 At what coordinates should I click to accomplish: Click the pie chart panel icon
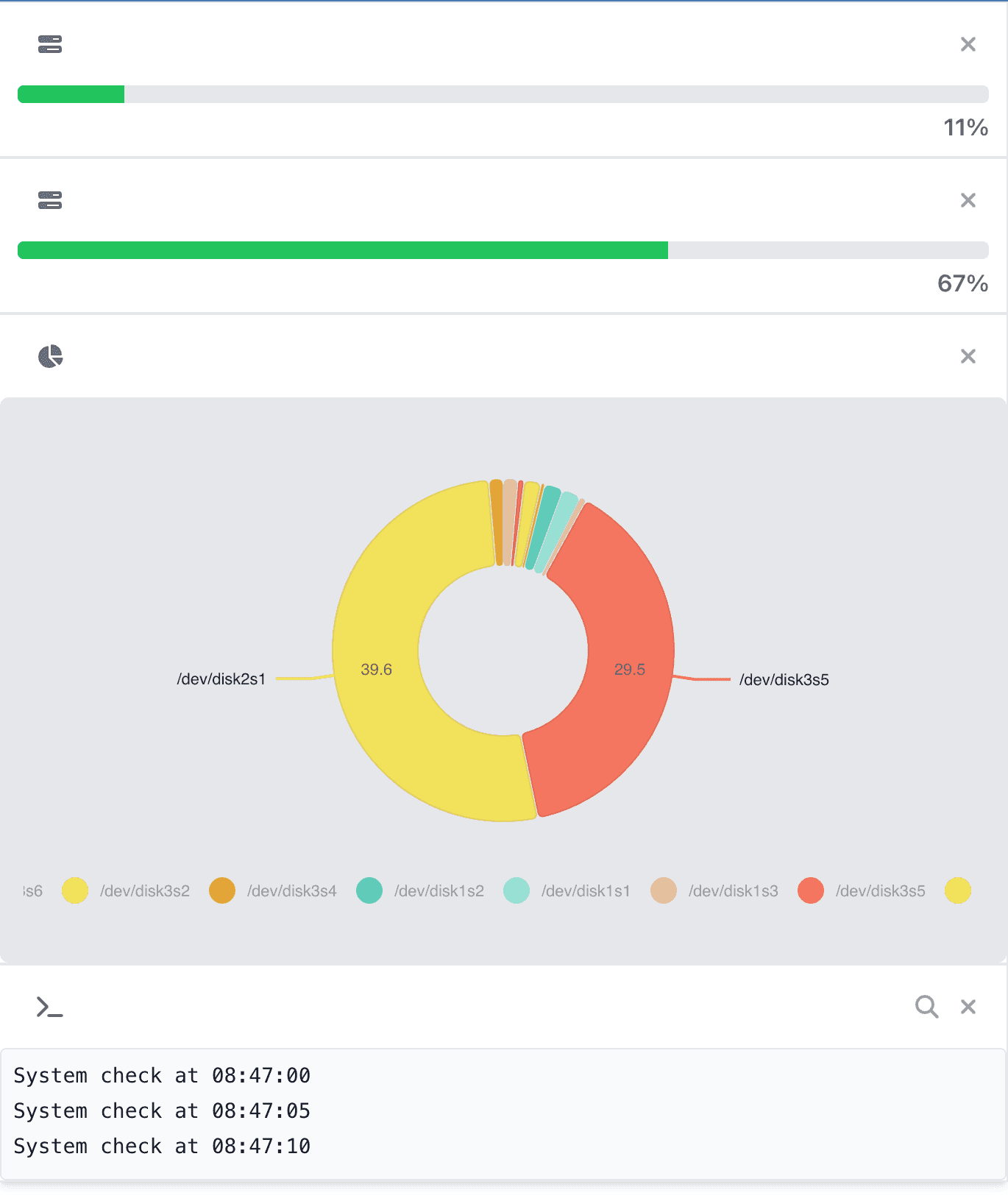[50, 356]
